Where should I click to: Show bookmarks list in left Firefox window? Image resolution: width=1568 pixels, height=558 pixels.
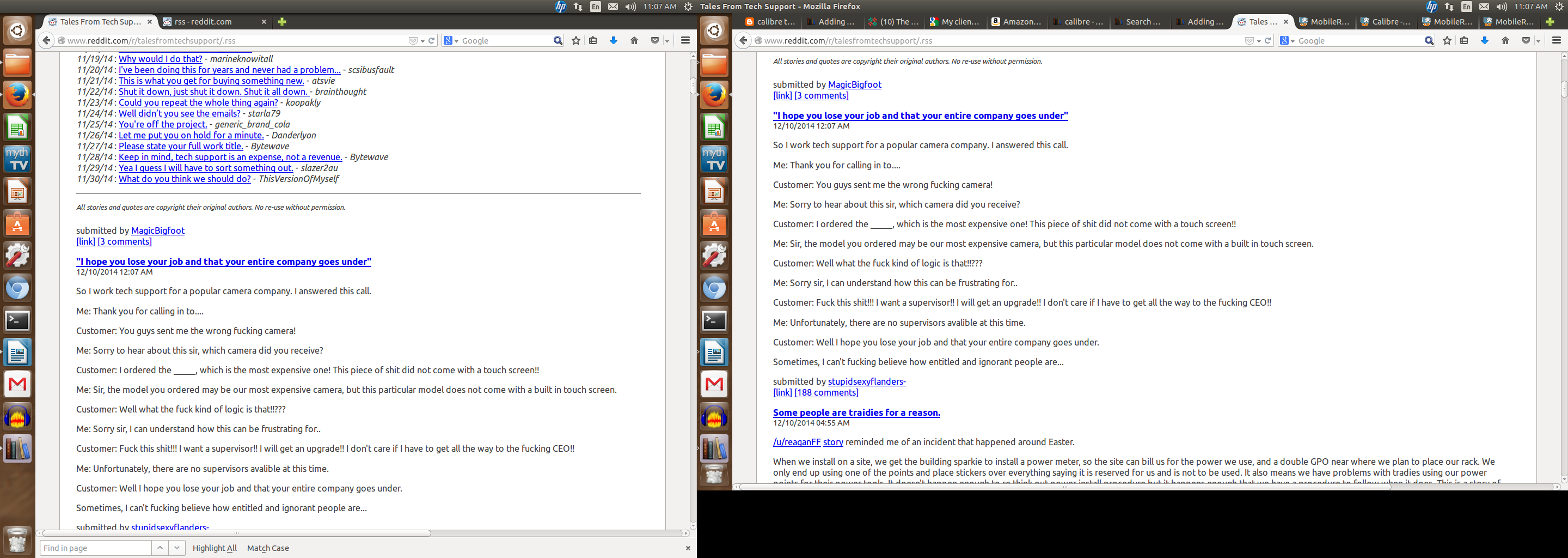[x=593, y=40]
